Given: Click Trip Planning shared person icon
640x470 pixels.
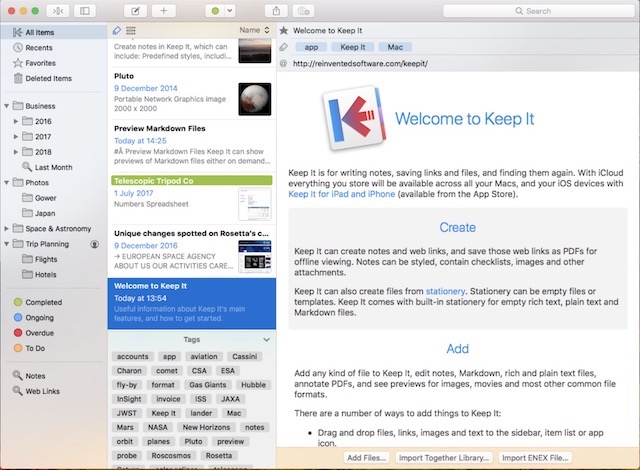Looking at the screenshot, I should pos(94,244).
